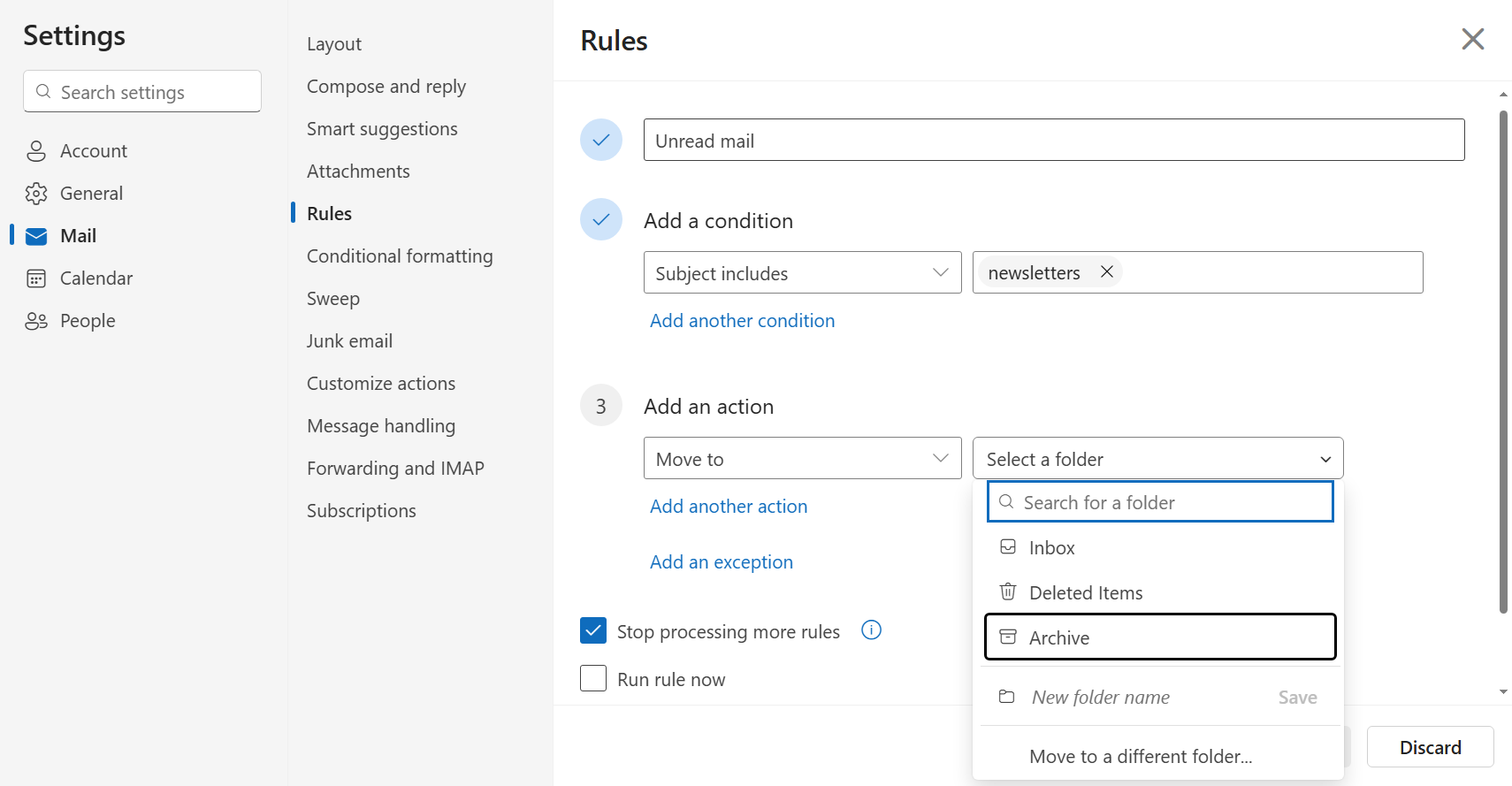Click the General gear icon
1512x786 pixels.
click(x=36, y=194)
